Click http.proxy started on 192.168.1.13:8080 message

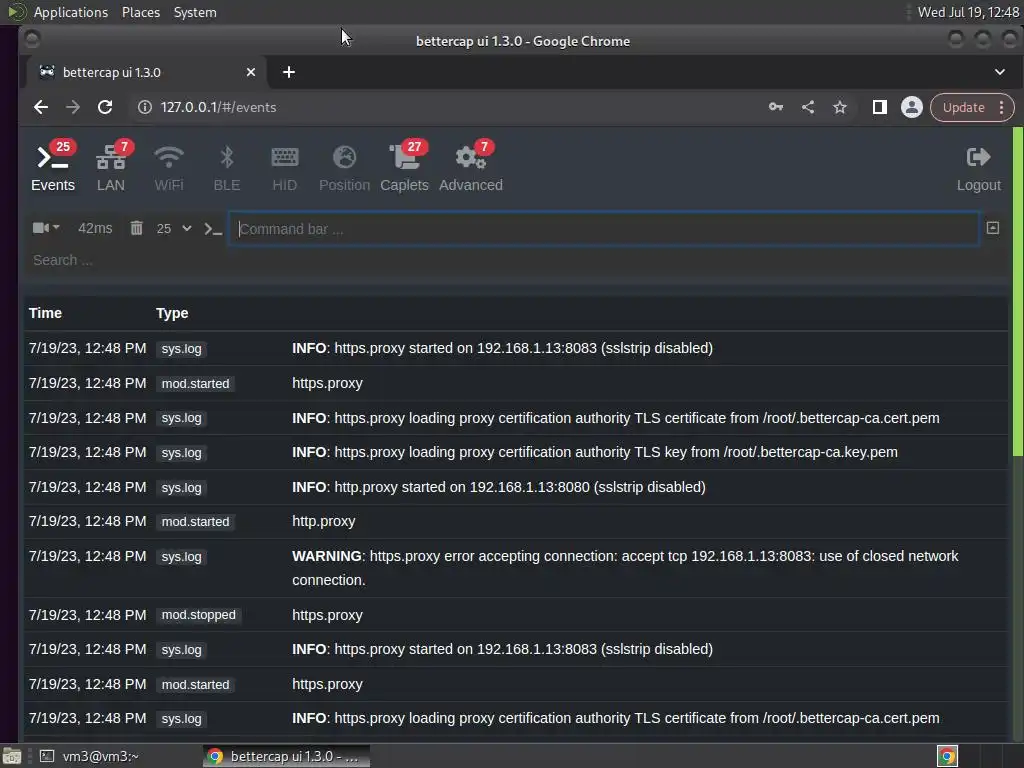click(498, 487)
